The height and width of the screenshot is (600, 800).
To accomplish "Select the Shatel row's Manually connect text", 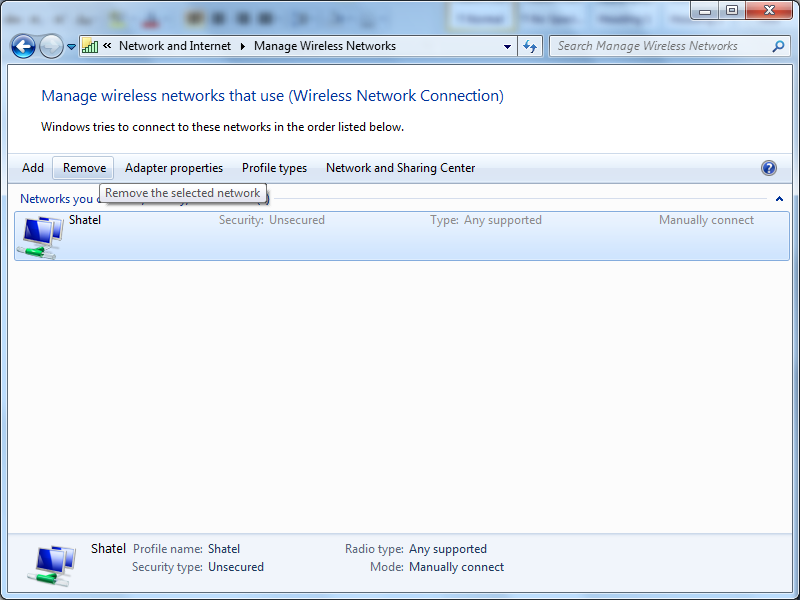I will 706,220.
